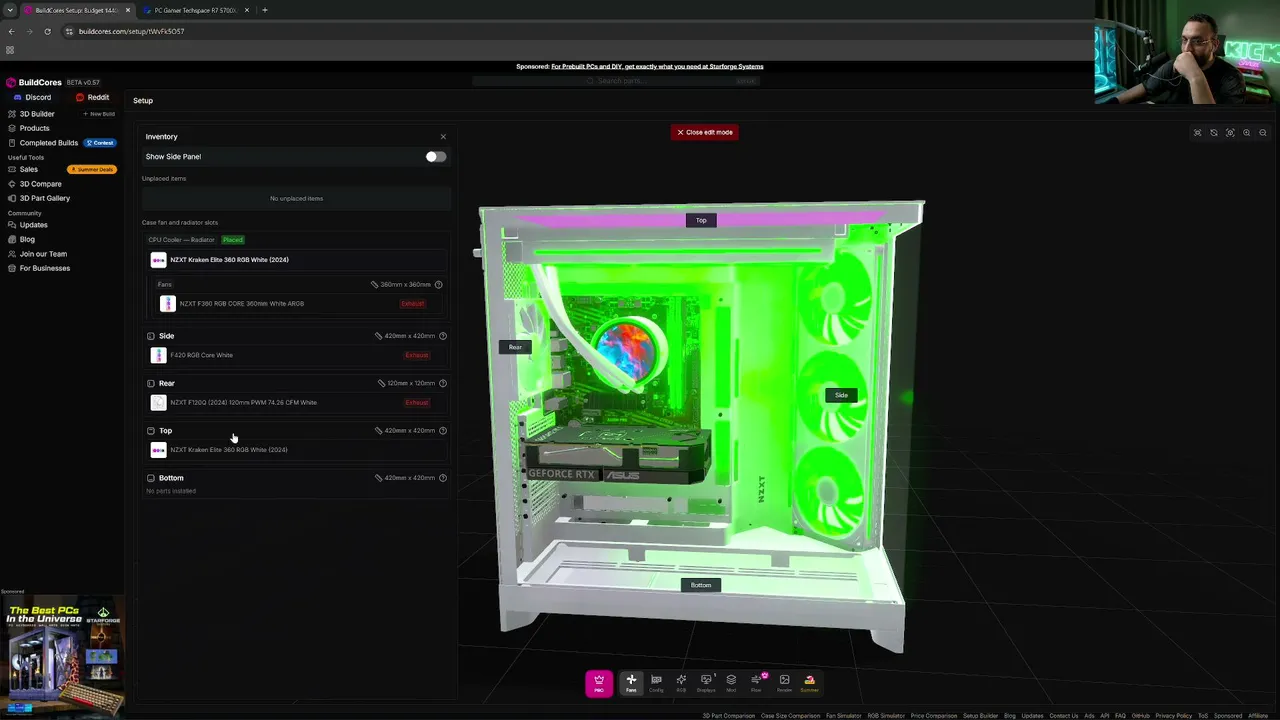This screenshot has width=1280, height=720.
Task: Click the help icon in the Top slot row
Action: (x=443, y=431)
